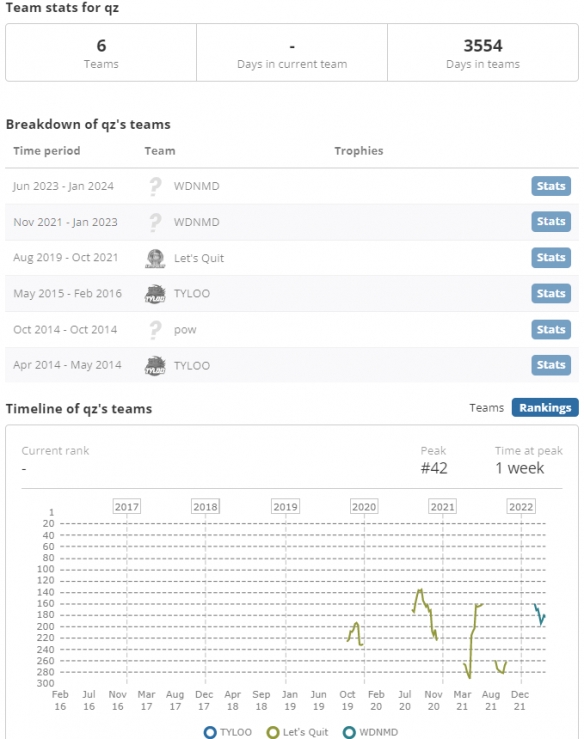Click question-mark logo beside pow team

[x=155, y=330]
